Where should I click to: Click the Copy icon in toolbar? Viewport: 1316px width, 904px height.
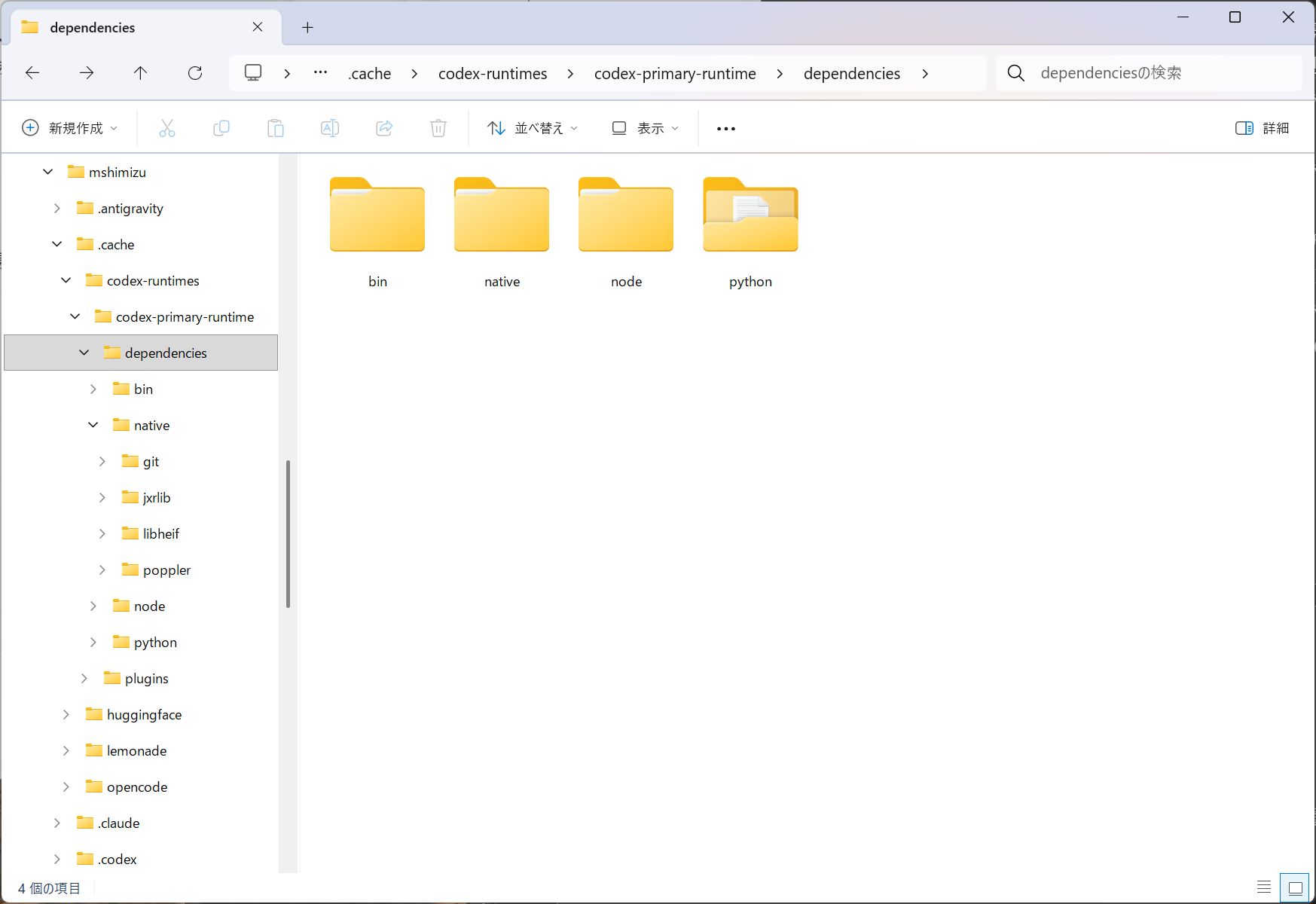coord(221,128)
